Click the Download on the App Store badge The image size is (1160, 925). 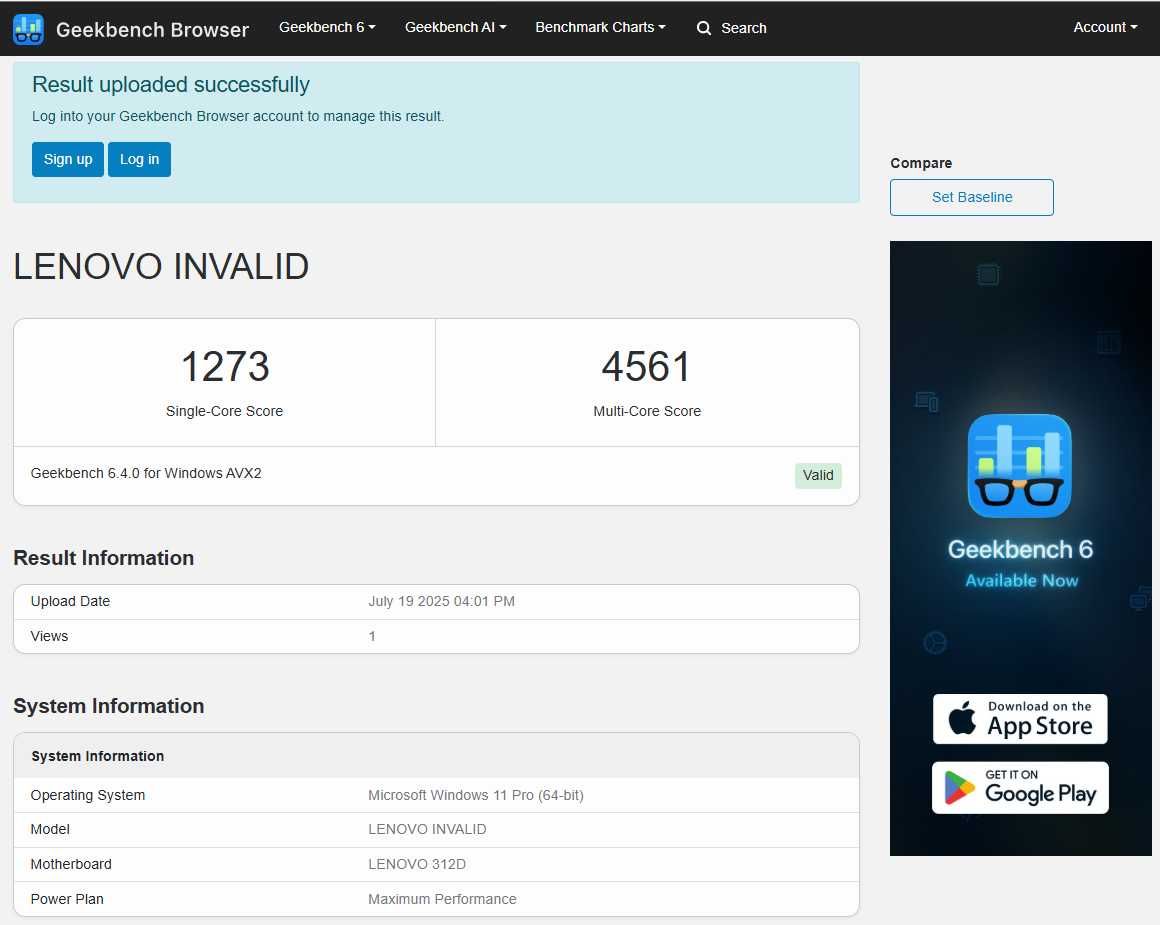[x=1020, y=719]
